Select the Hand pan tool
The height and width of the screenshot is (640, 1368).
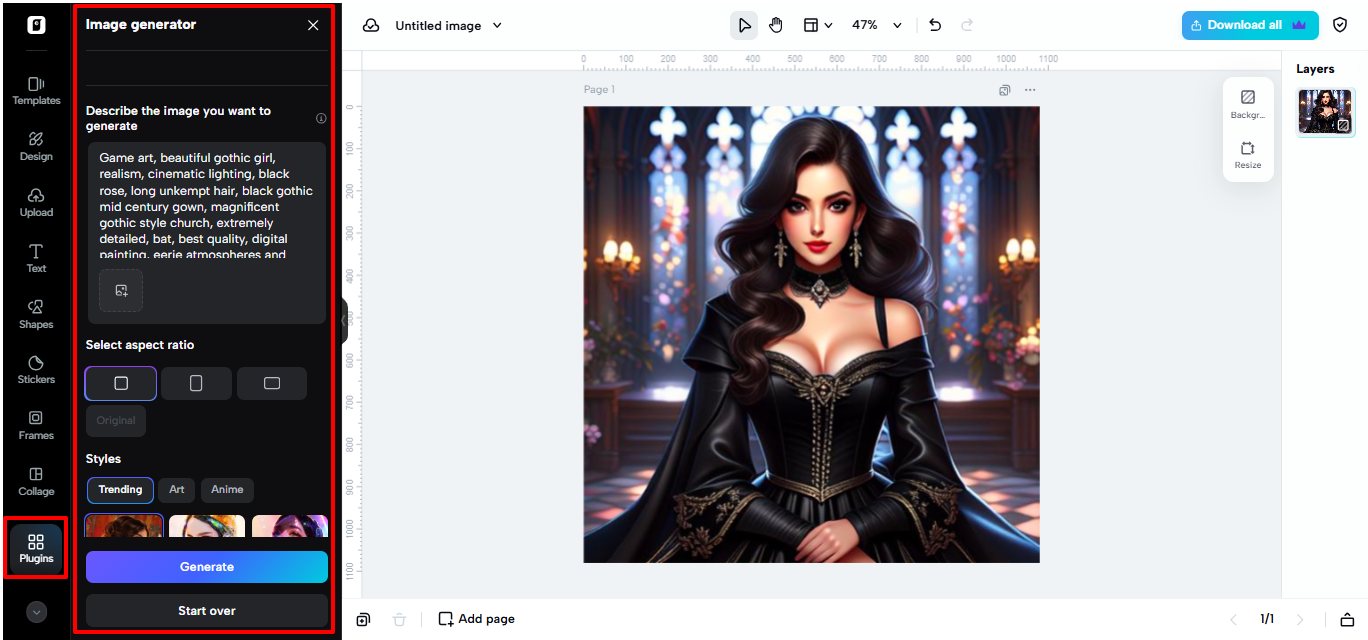click(776, 25)
